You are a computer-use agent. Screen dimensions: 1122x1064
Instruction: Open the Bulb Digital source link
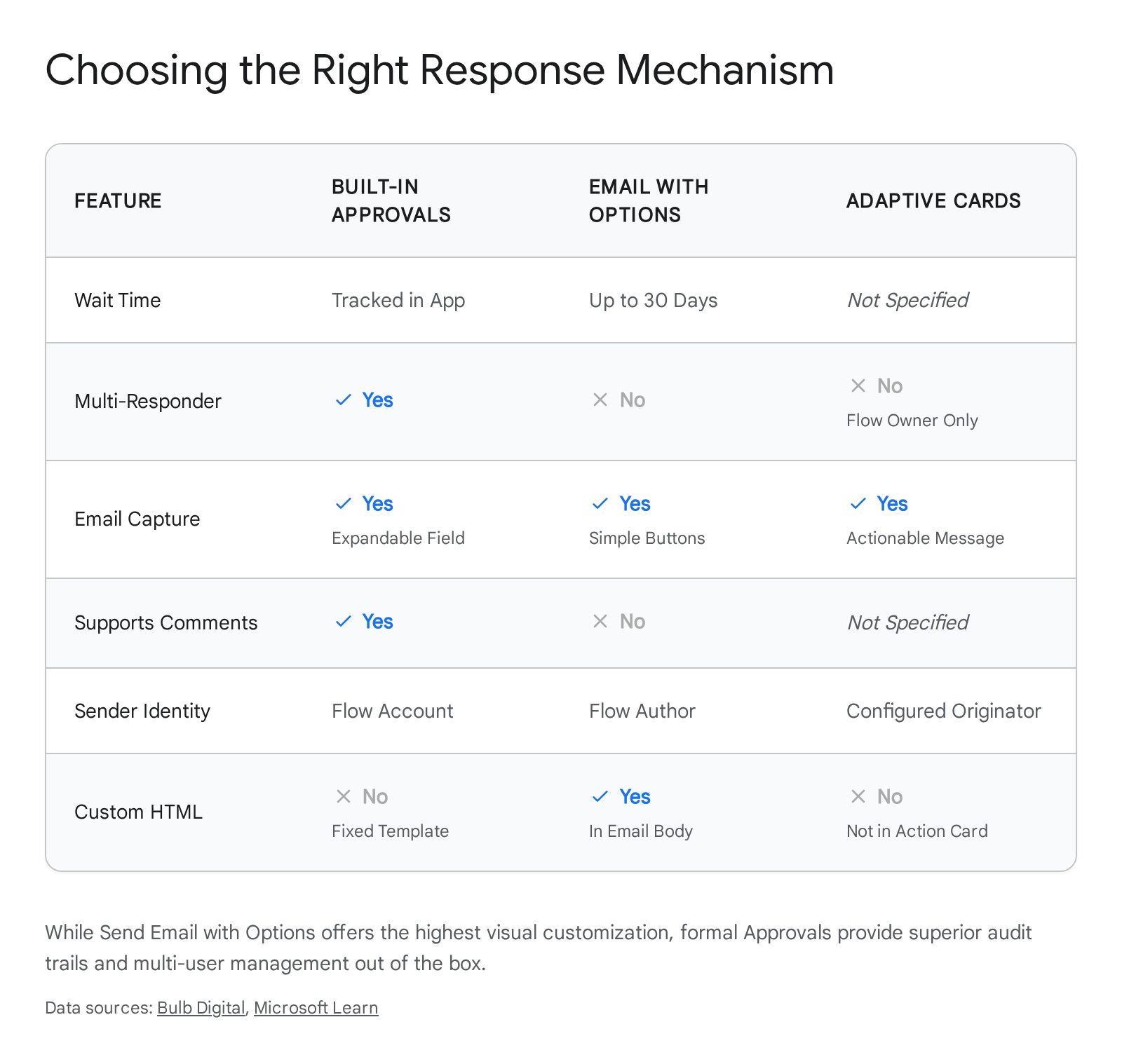(x=201, y=1008)
